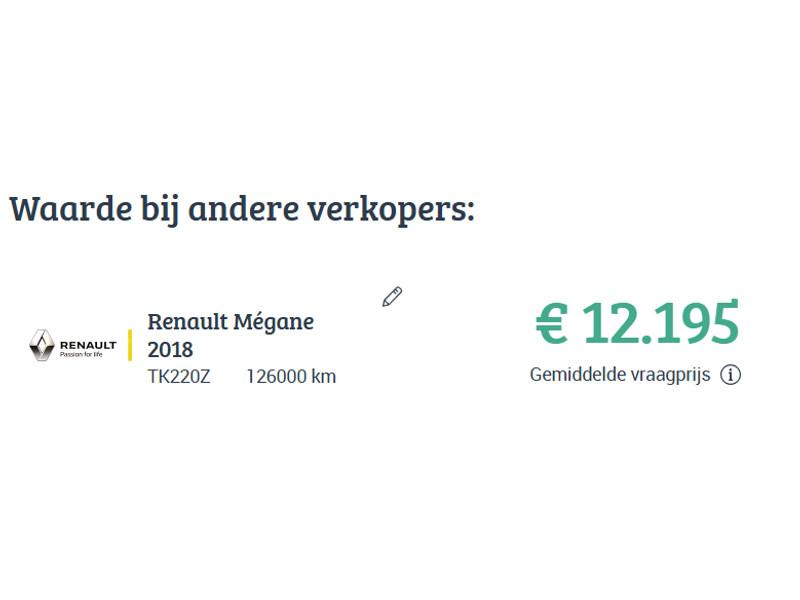Click the word Renault in the car title

click(187, 322)
